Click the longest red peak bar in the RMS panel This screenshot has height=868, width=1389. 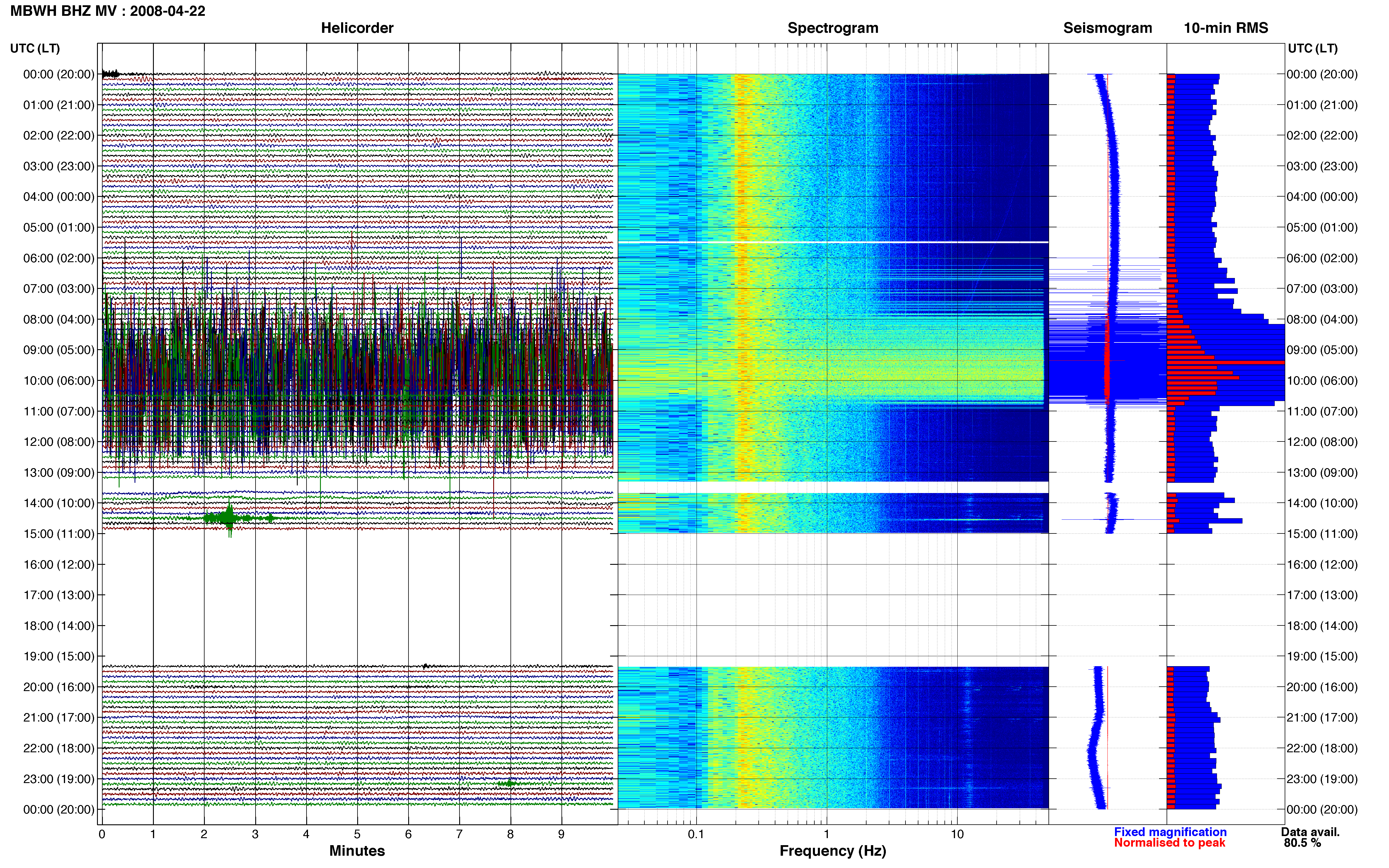pyautogui.click(x=1226, y=362)
